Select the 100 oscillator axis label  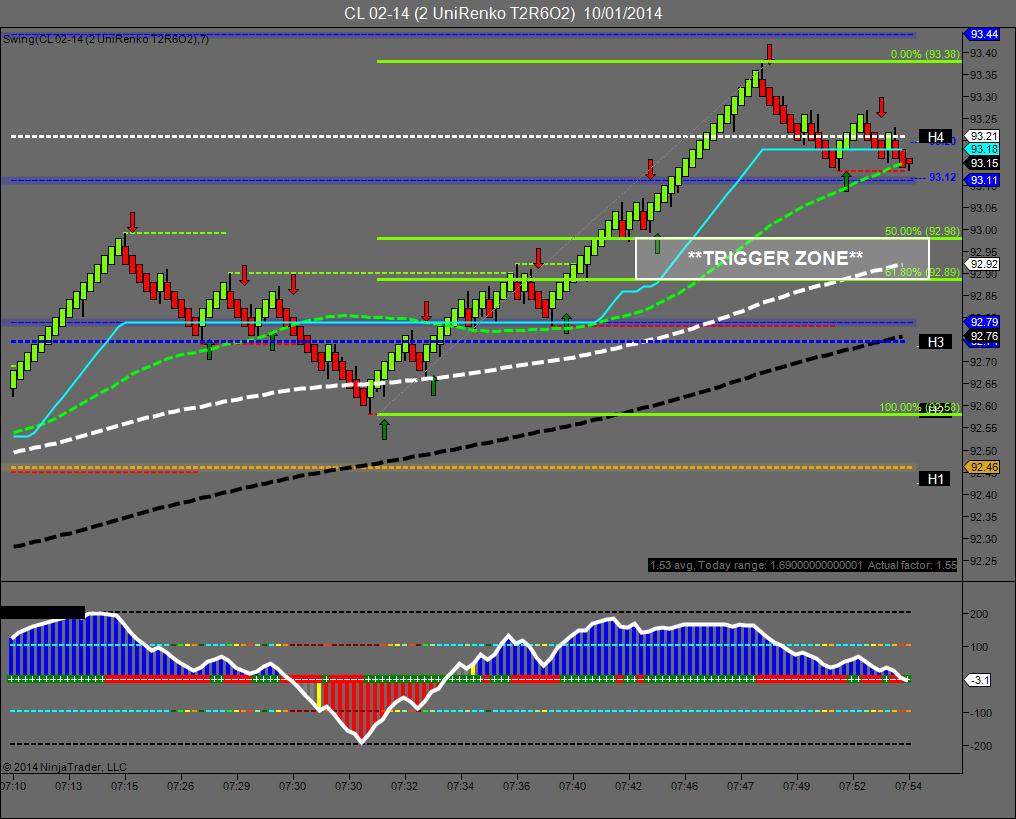[x=978, y=647]
